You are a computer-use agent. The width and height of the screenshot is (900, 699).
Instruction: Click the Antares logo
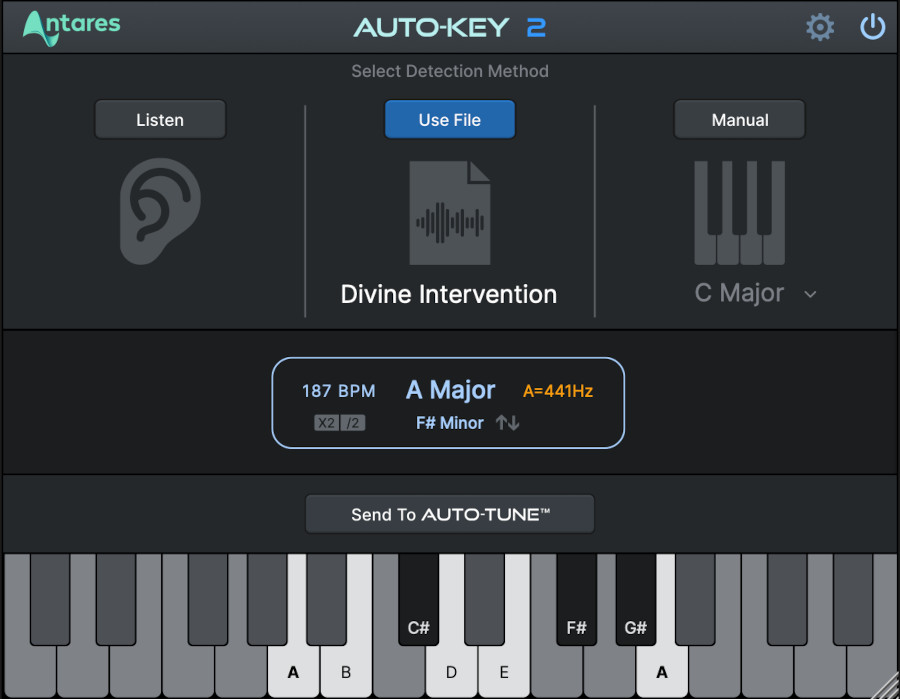[x=70, y=27]
